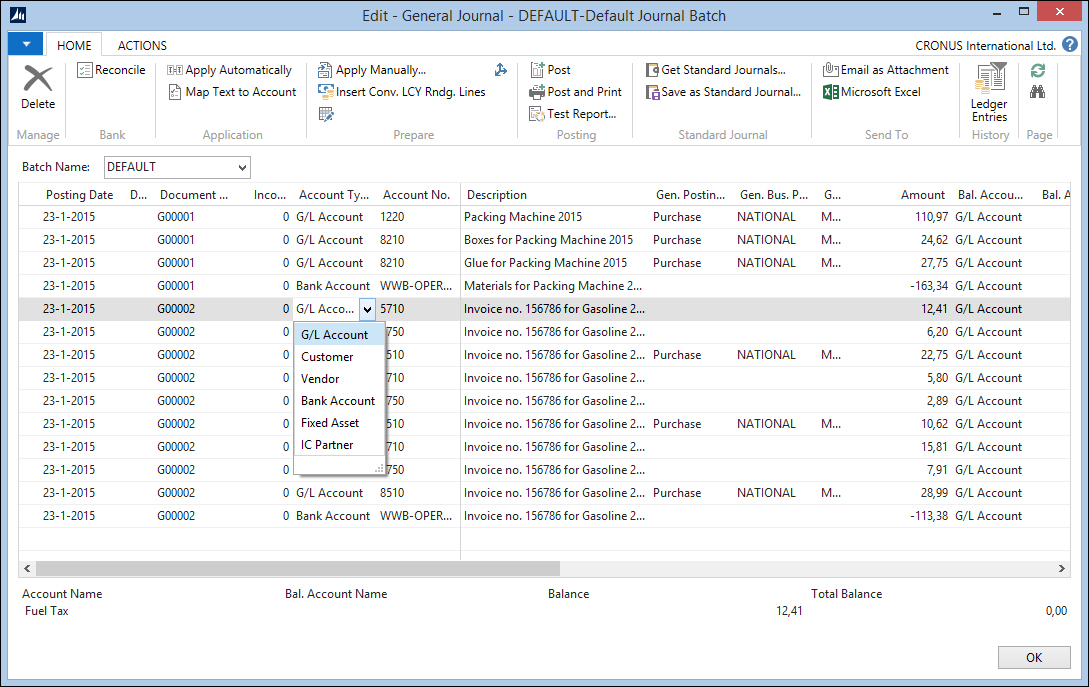
Task: Select Vendor from the Account Type list
Action: coord(321,378)
